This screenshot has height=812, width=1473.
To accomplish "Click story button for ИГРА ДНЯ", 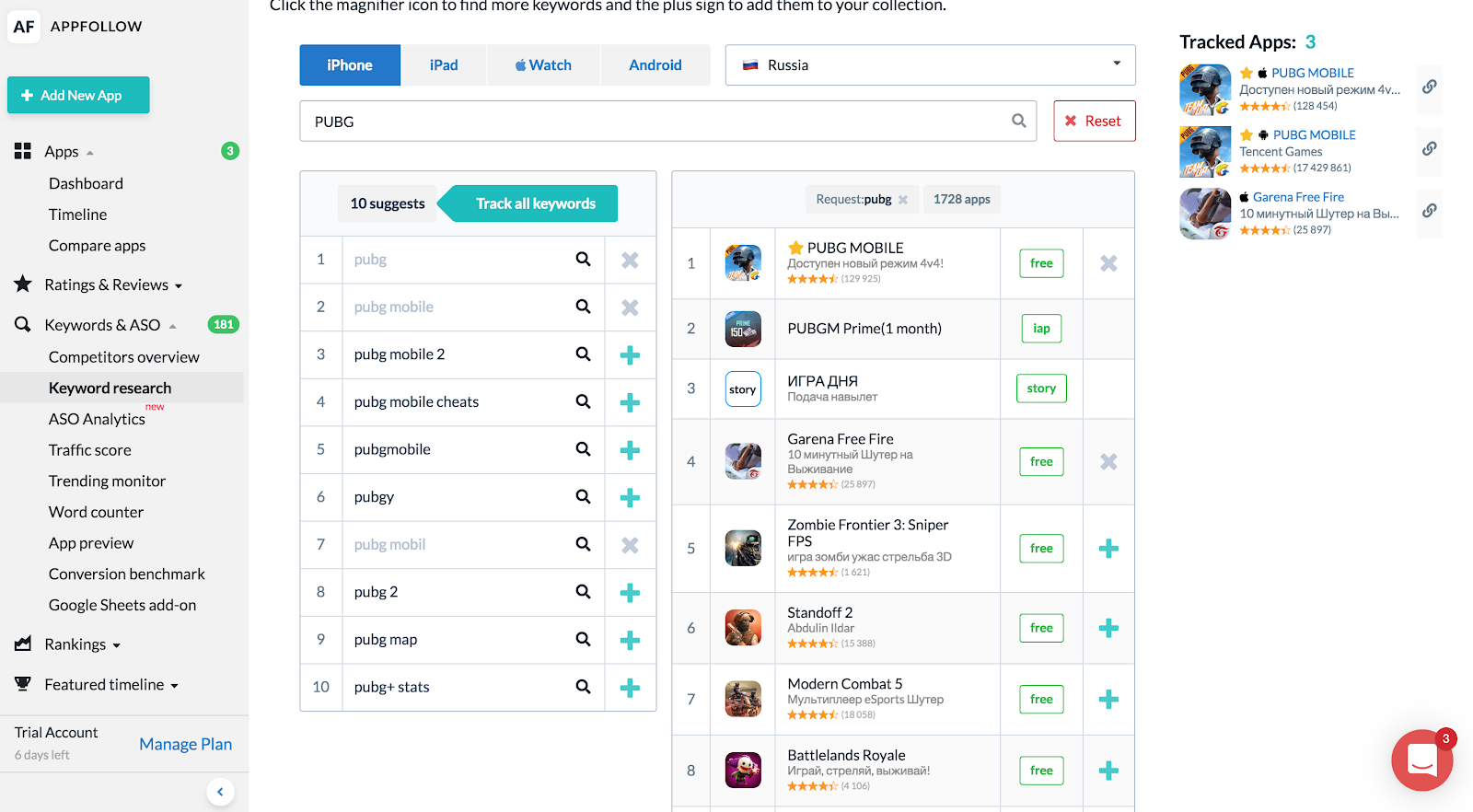I will click(1041, 389).
